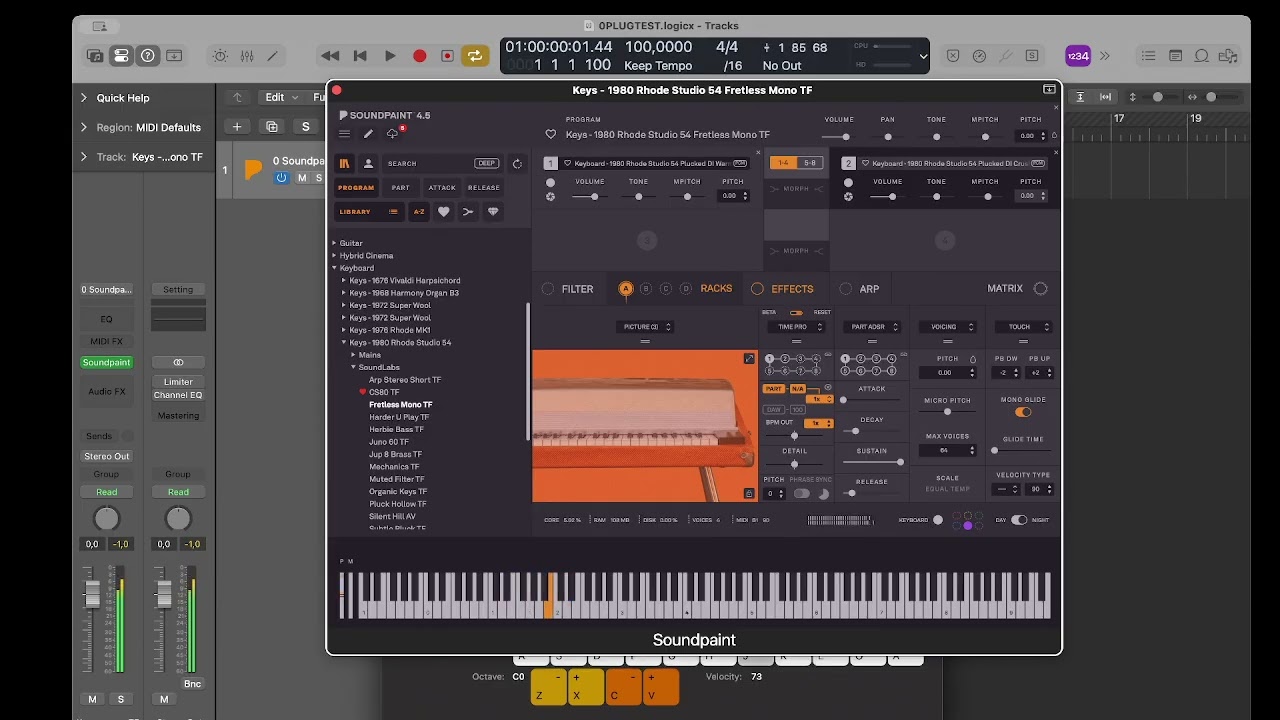Expand the instrument picture to fullscreen
This screenshot has width=1280, height=720.
(749, 359)
